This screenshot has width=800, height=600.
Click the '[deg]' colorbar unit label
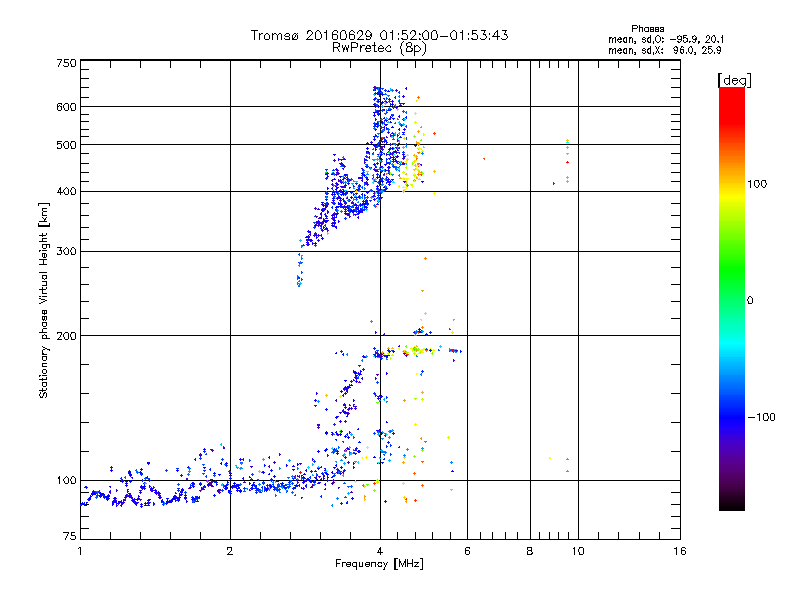point(734,80)
